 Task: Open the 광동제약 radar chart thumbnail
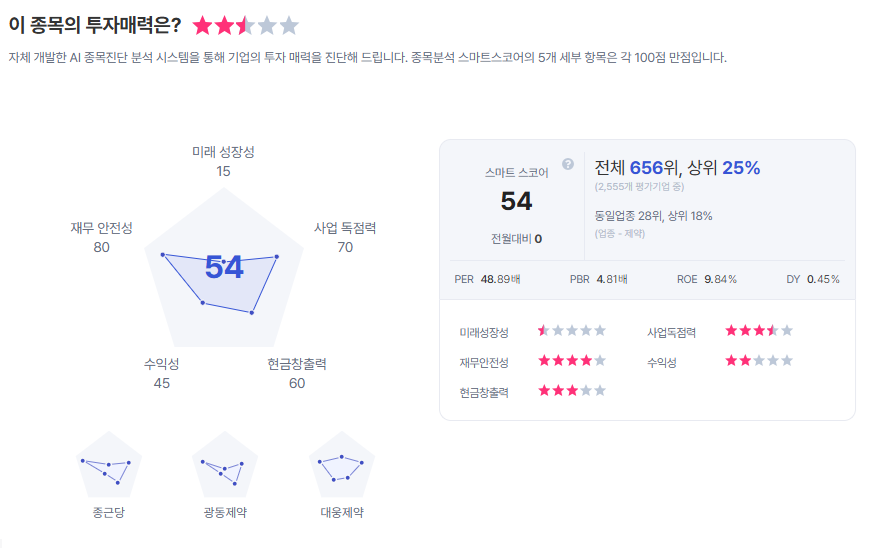point(223,465)
